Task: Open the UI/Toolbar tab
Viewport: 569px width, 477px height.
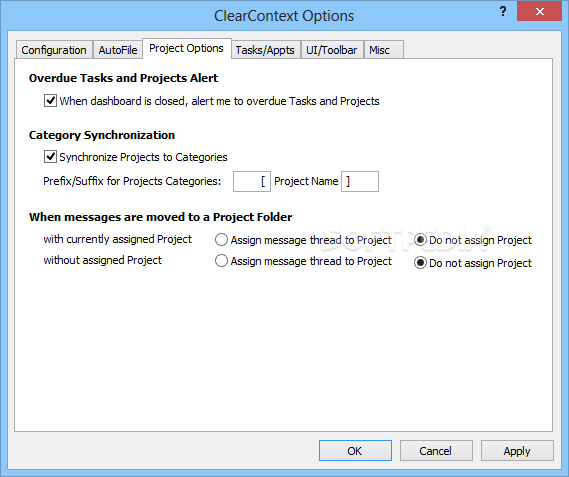Action: (x=332, y=50)
